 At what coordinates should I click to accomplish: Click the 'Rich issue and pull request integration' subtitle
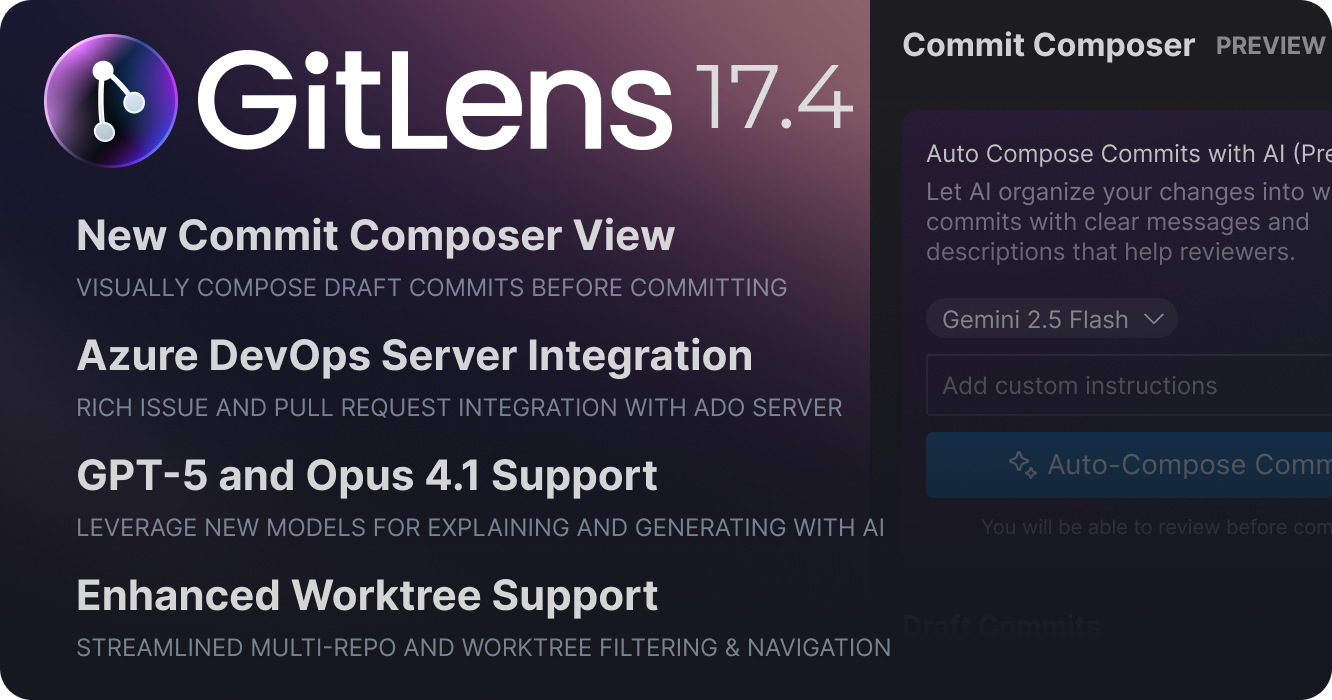(460, 408)
